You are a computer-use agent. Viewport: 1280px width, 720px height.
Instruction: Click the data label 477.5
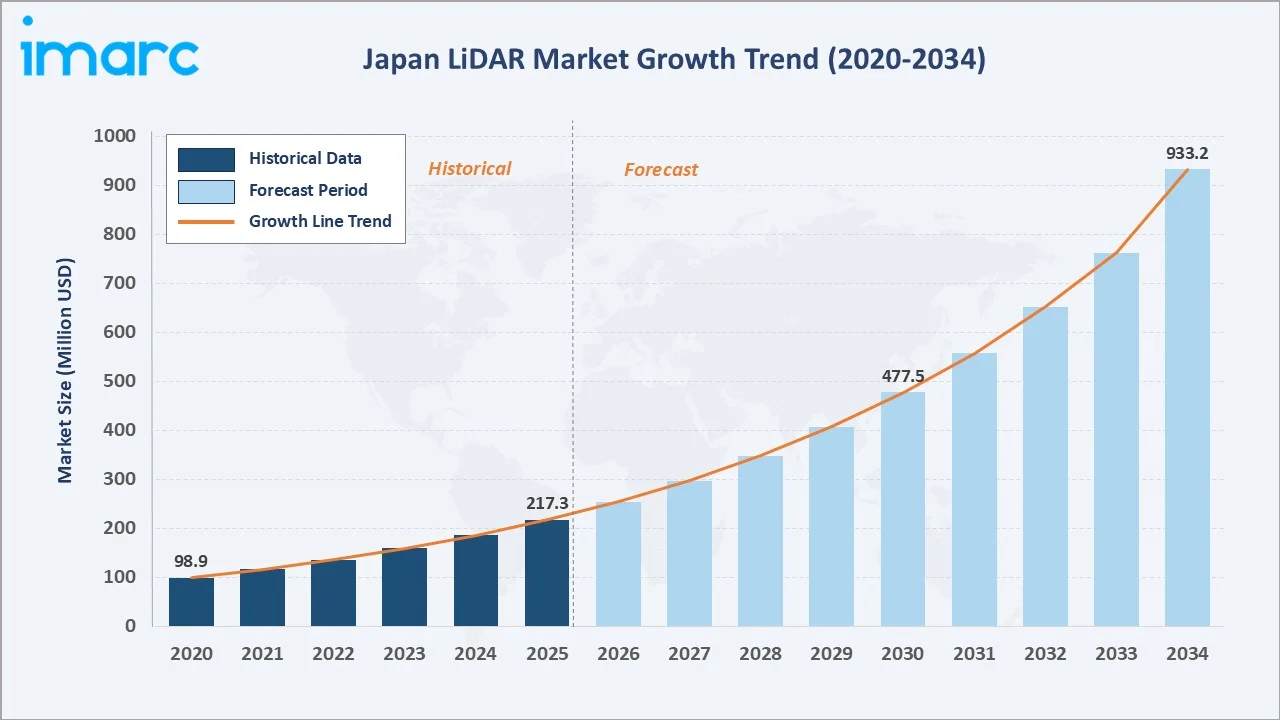pyautogui.click(x=903, y=376)
